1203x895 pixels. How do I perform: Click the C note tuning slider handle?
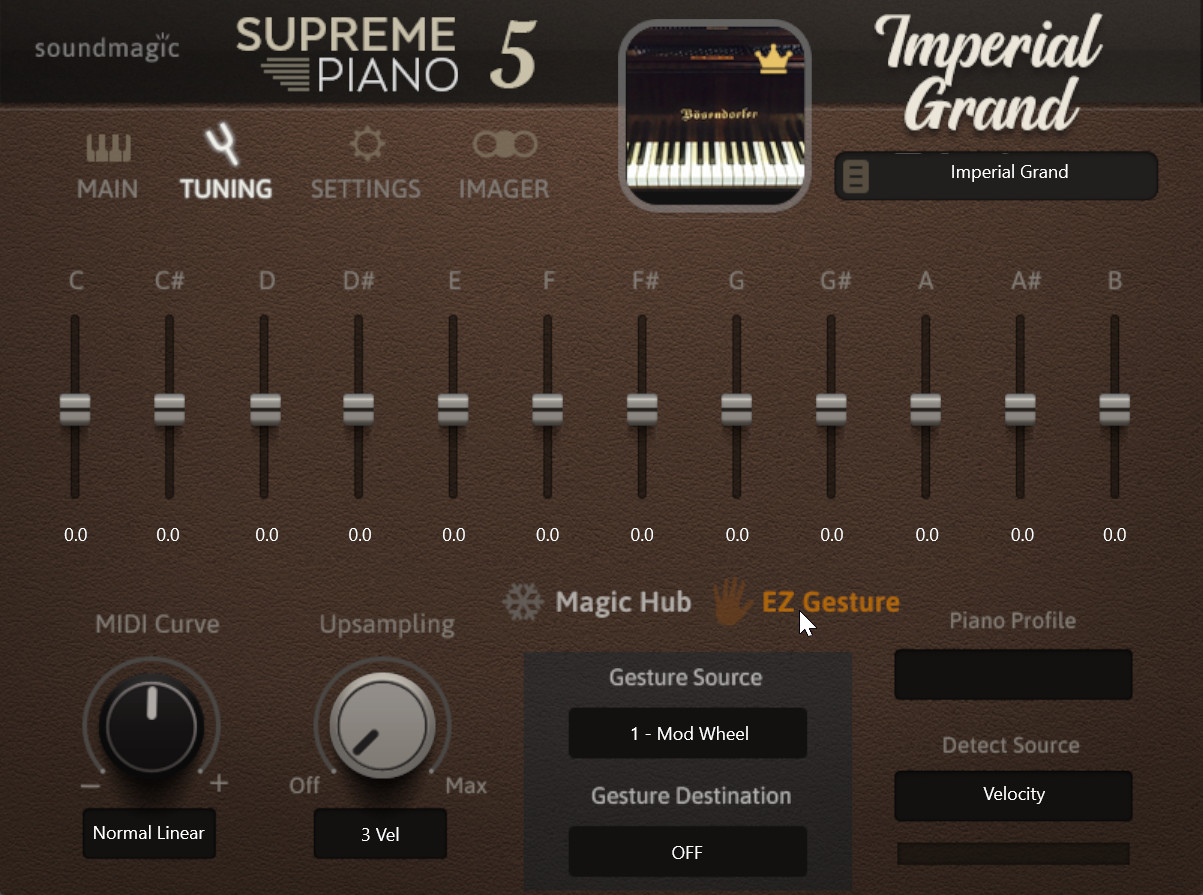75,409
